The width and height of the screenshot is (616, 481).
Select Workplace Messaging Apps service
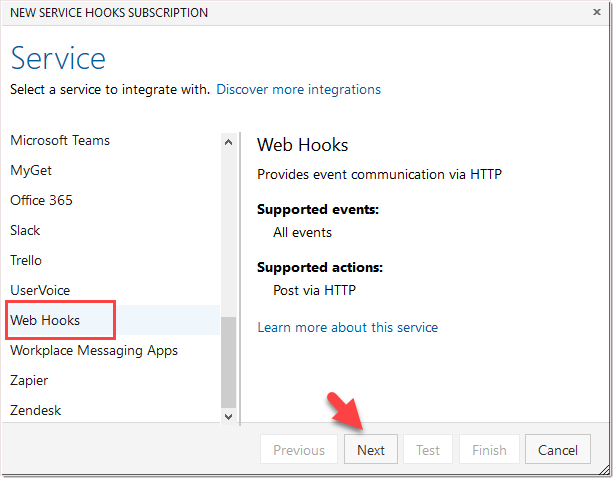click(x=93, y=350)
